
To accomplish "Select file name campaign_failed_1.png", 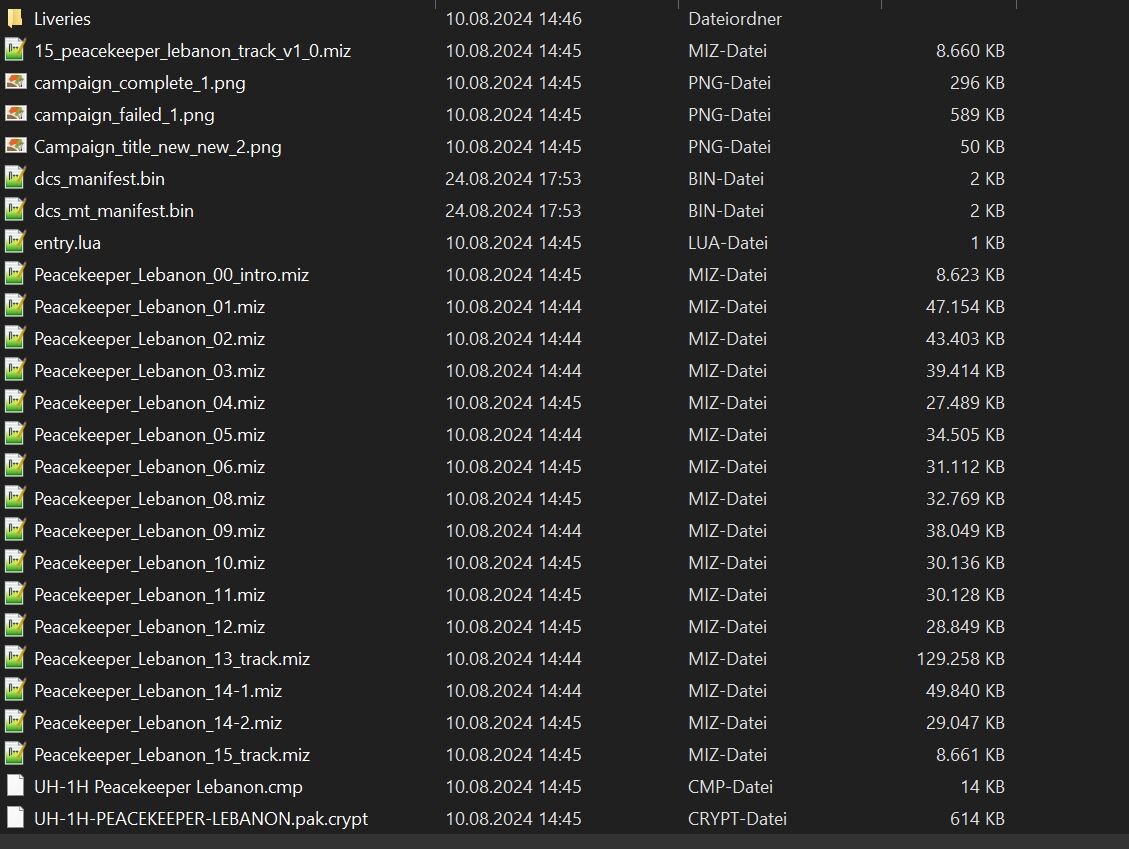I will 124,115.
